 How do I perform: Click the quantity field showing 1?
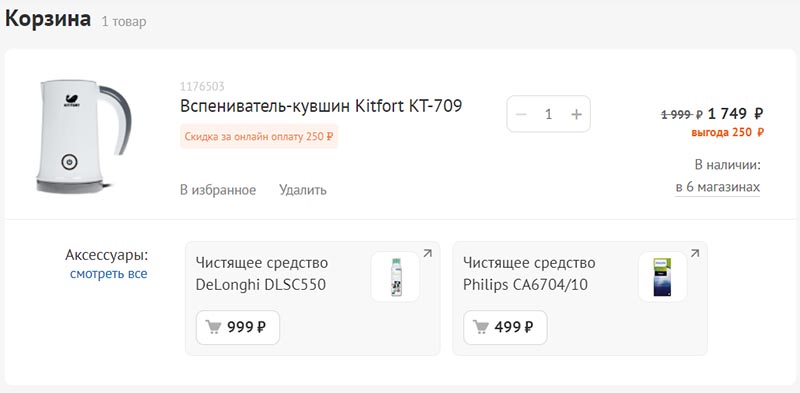pyautogui.click(x=548, y=114)
